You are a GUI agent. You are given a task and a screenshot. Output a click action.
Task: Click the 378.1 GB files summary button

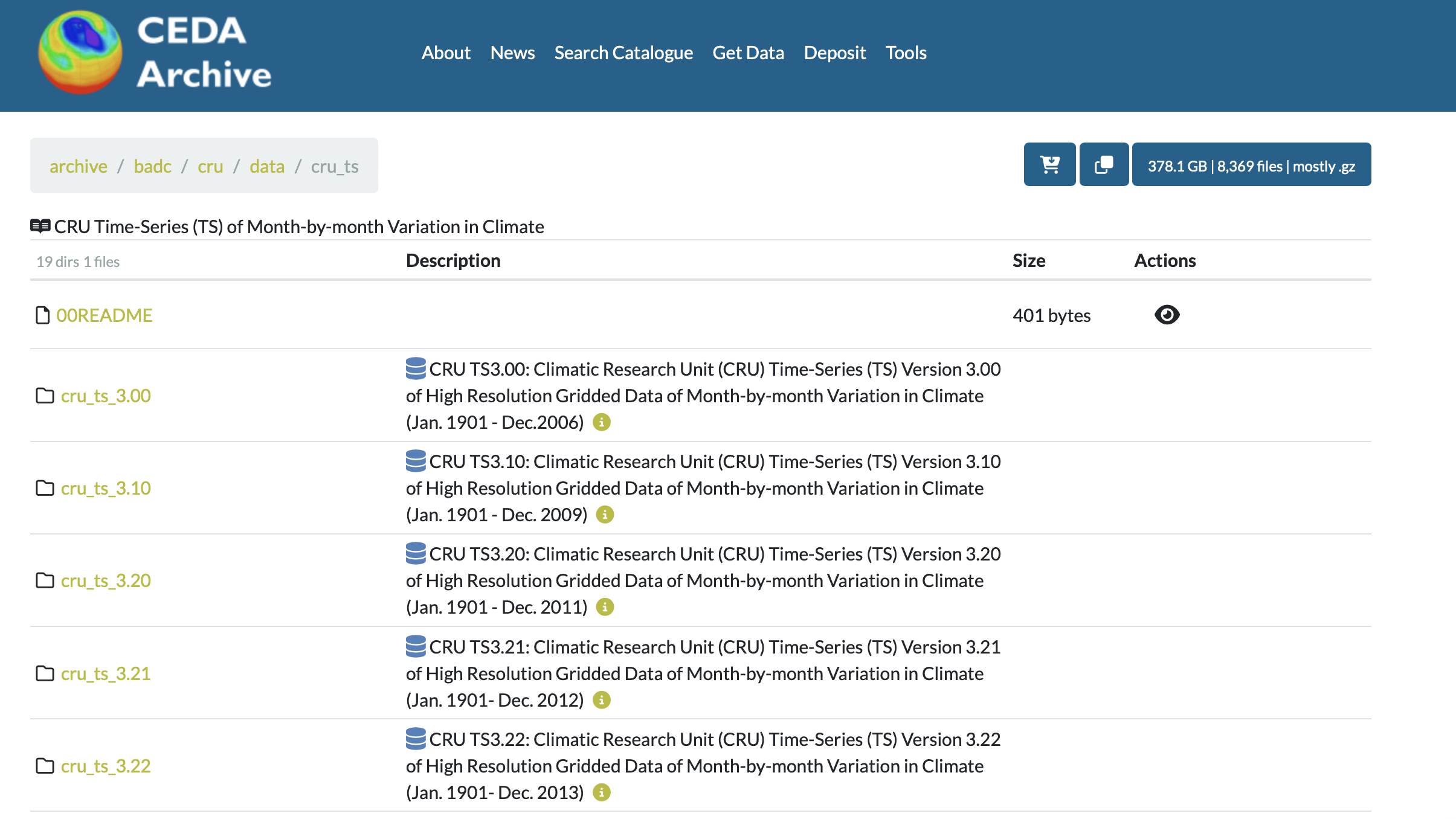click(1251, 165)
